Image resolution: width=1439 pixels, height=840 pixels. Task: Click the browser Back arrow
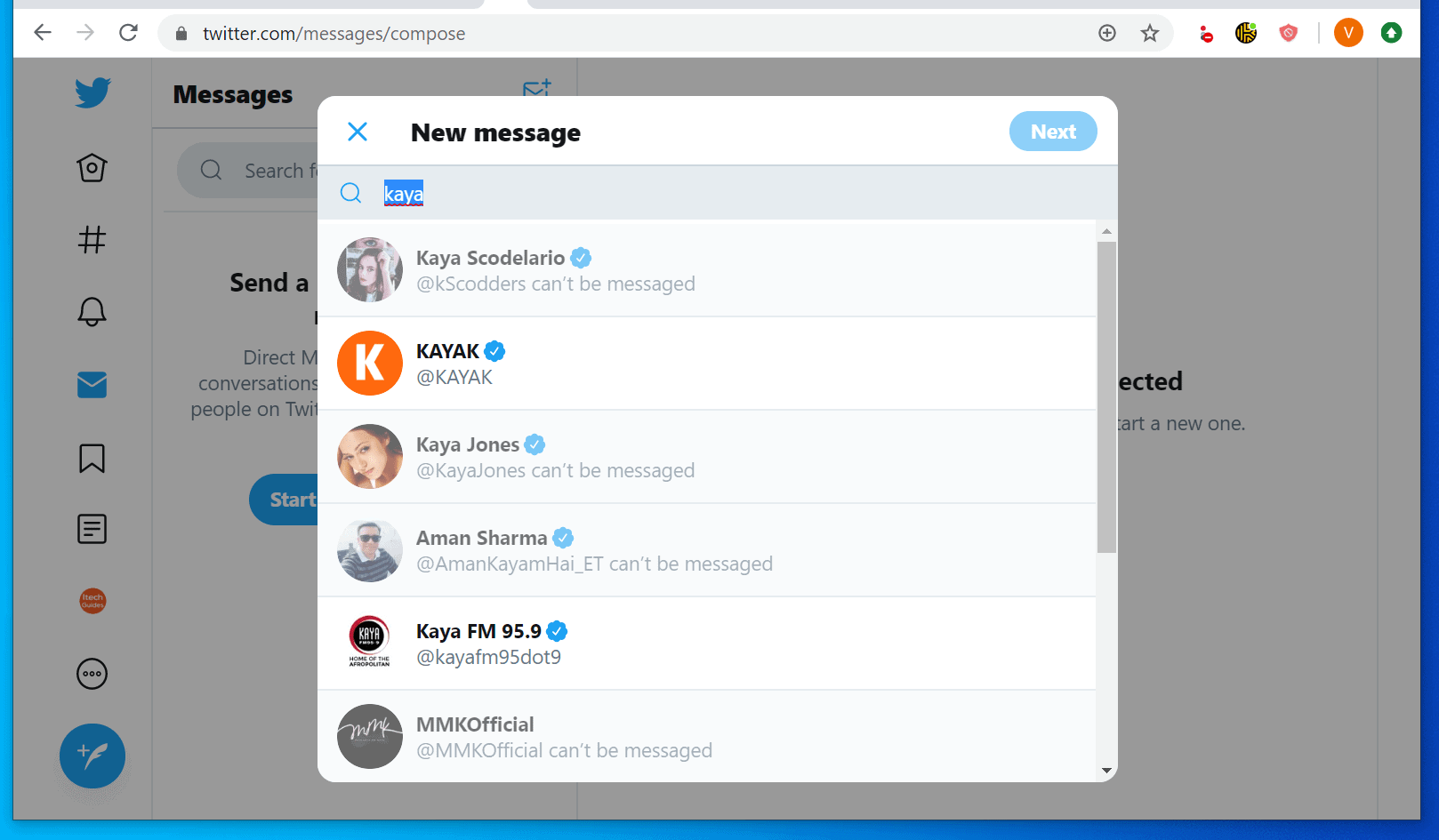(x=43, y=33)
